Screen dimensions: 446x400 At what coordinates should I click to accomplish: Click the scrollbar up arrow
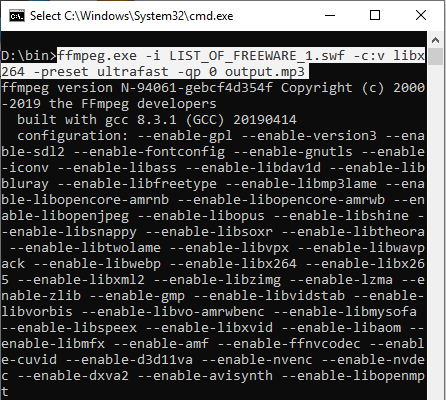[x=435, y=41]
